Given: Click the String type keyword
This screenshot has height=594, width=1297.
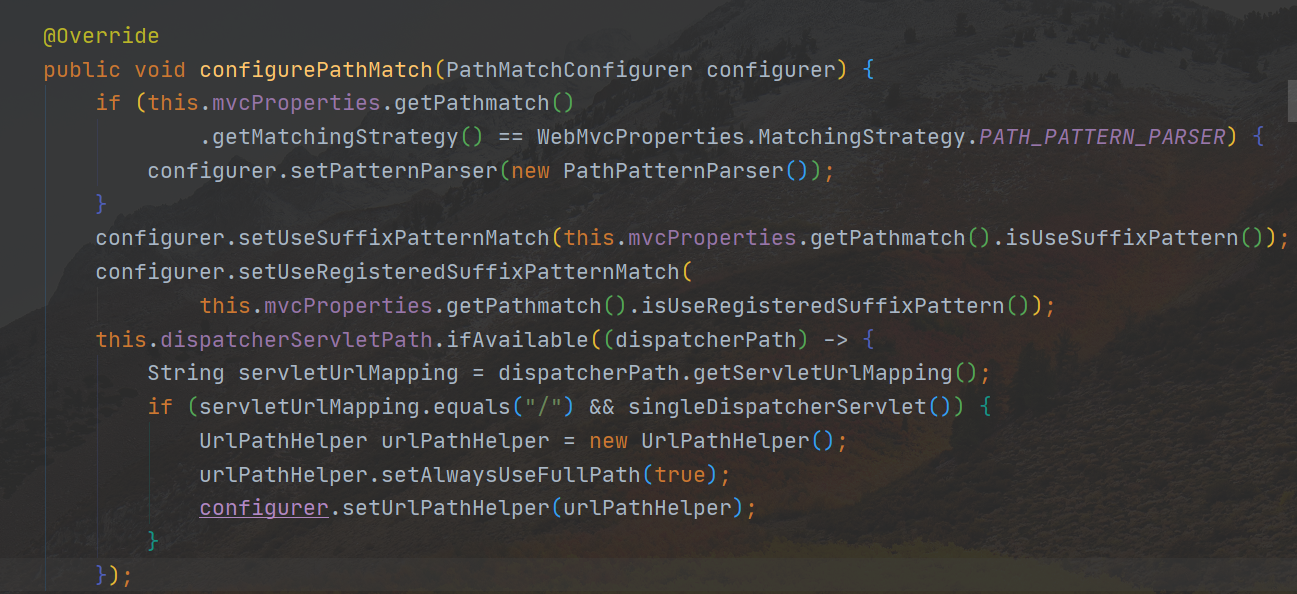Looking at the screenshot, I should 186,374.
